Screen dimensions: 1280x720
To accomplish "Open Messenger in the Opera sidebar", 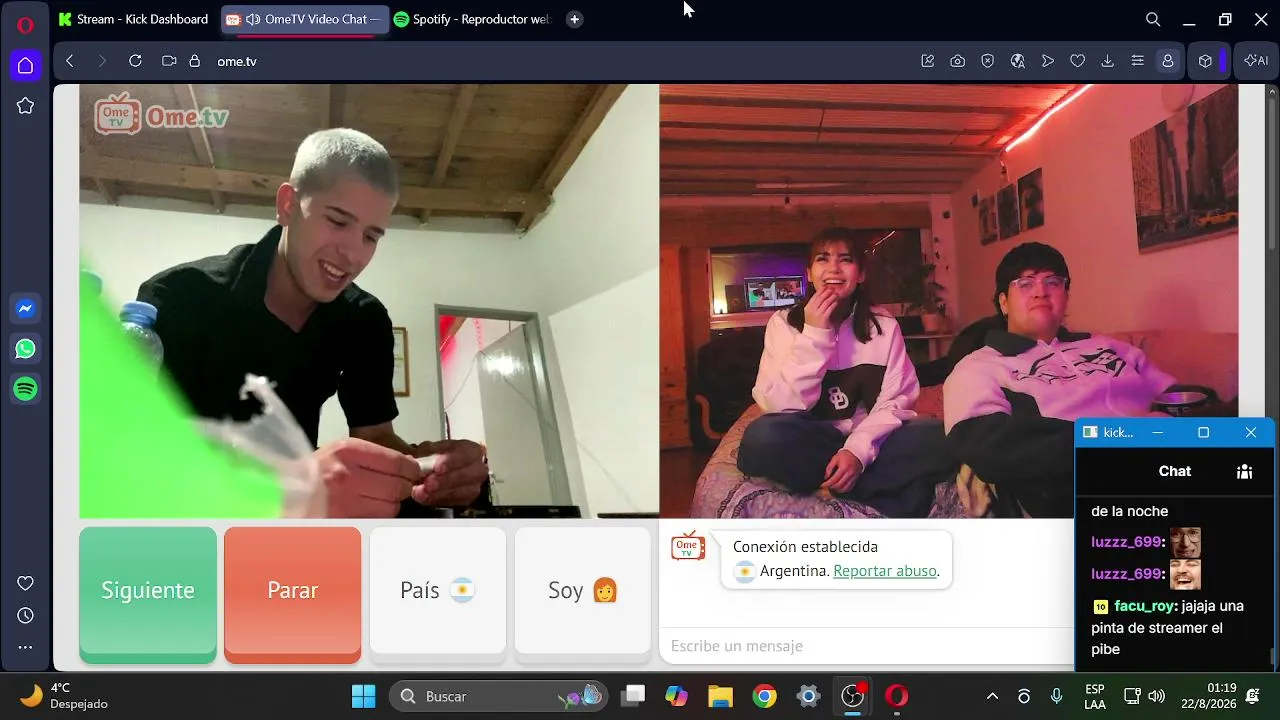I will pyautogui.click(x=25, y=309).
